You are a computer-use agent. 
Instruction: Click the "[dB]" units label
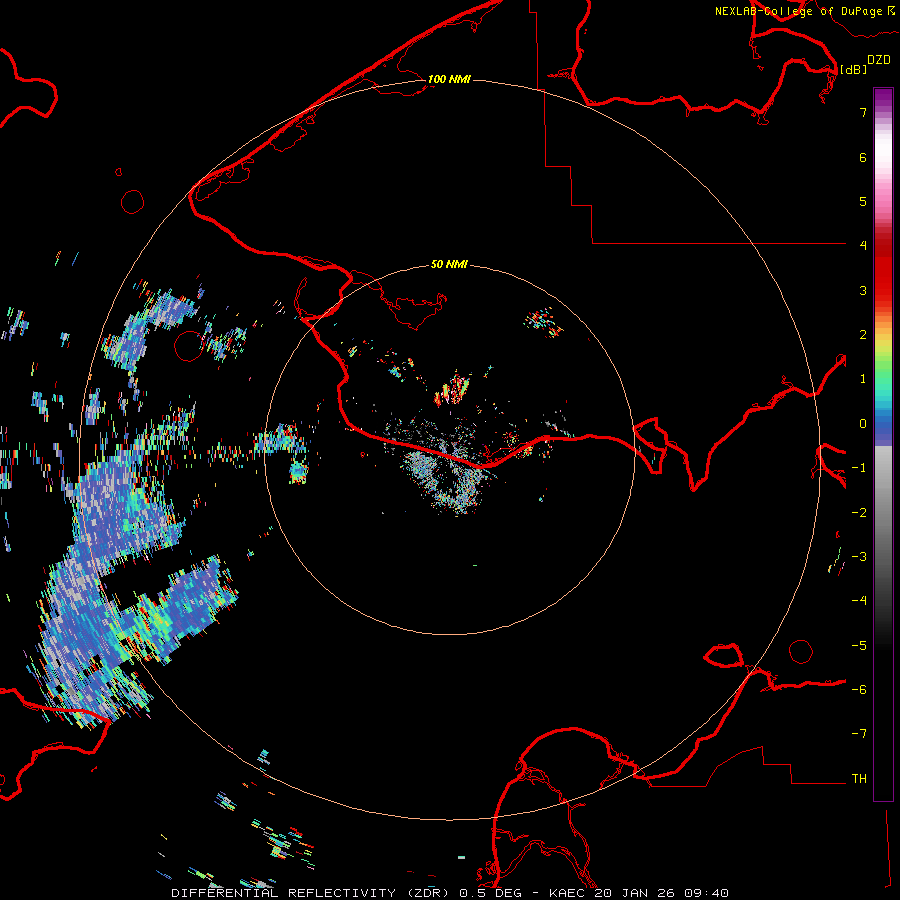853,69
